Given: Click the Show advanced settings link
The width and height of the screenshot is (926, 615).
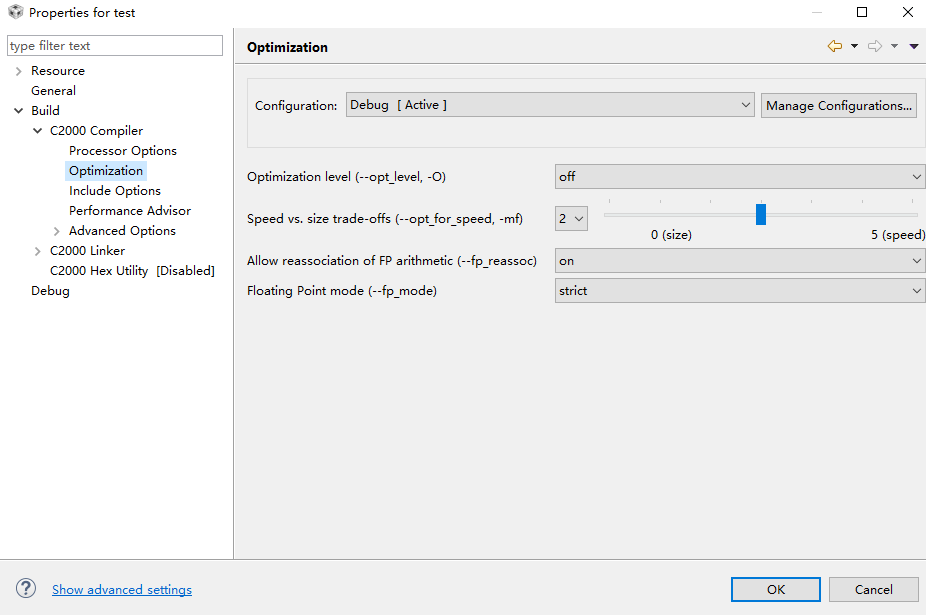Looking at the screenshot, I should pos(122,590).
